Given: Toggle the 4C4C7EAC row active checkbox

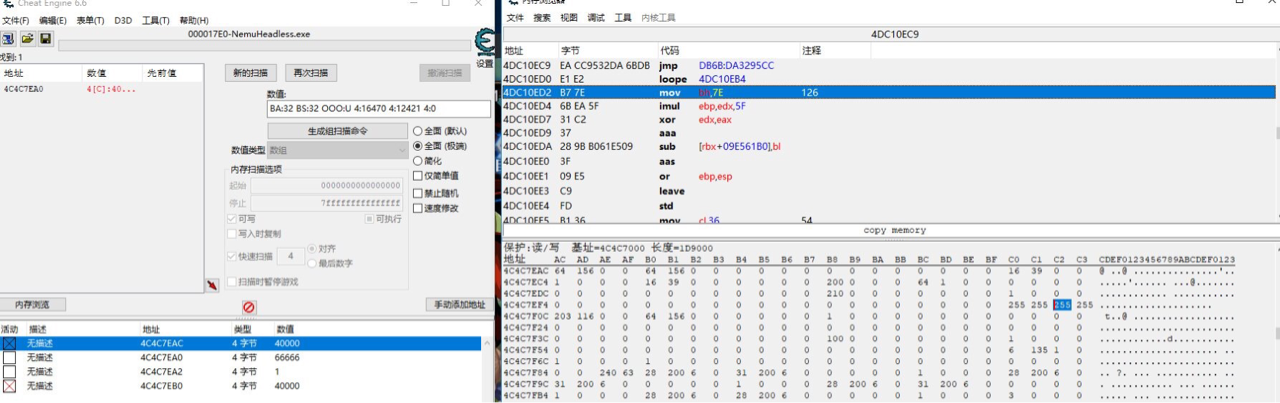Looking at the screenshot, I should tap(9, 343).
